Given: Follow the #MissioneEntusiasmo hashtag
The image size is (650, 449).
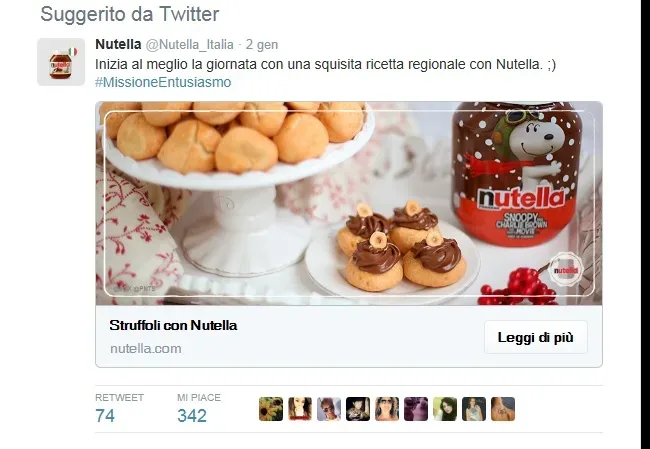Looking at the screenshot, I should coord(163,82).
